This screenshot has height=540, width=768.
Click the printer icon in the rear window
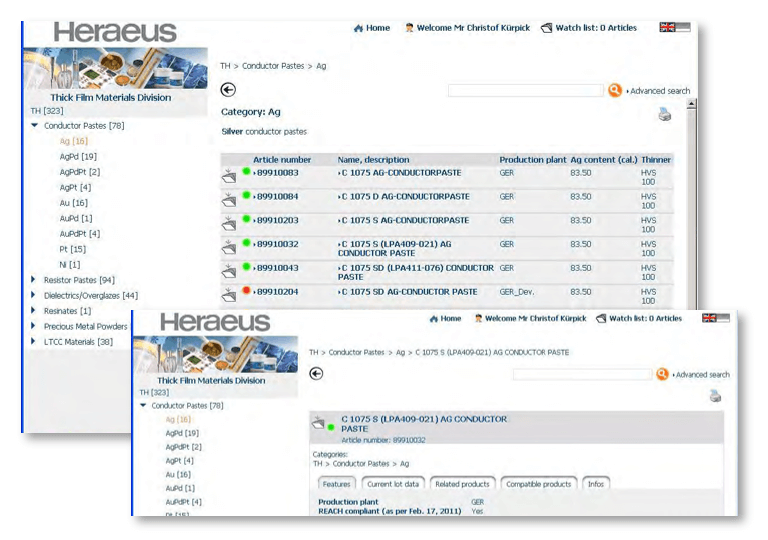(665, 115)
